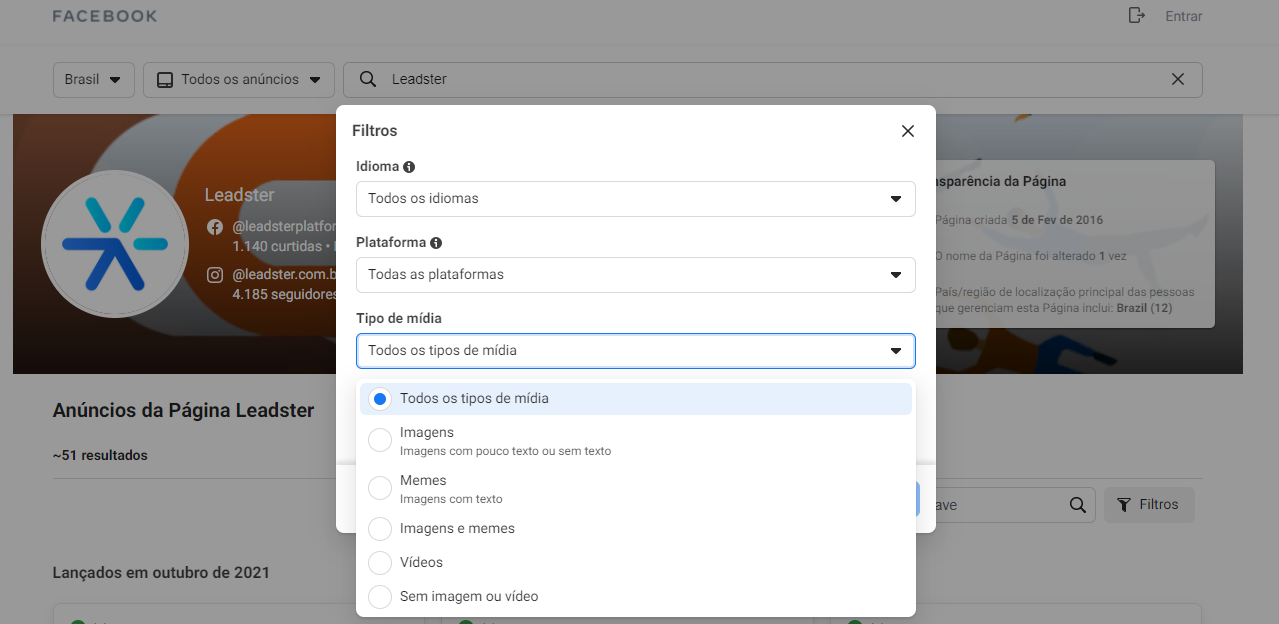Click the Instagram icon beside @leadster.com.br

pyautogui.click(x=215, y=275)
